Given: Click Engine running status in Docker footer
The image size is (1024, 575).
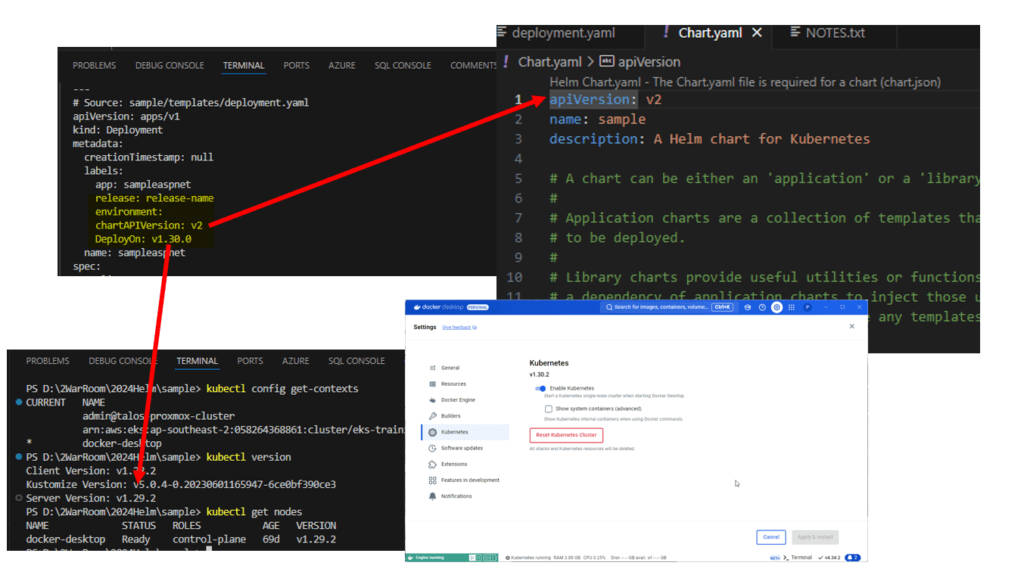Looking at the screenshot, I should coord(427,558).
